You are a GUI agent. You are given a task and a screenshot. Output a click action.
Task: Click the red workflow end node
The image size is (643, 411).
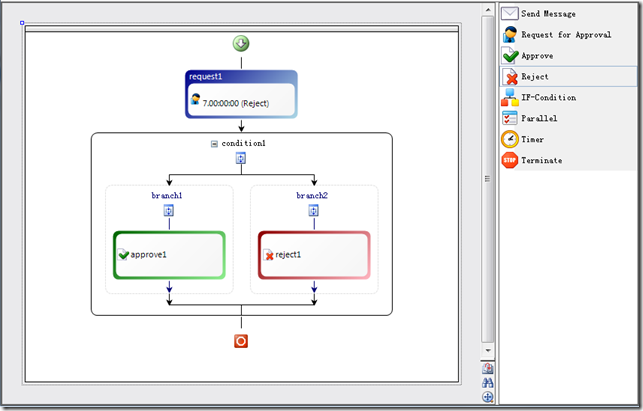click(x=241, y=341)
